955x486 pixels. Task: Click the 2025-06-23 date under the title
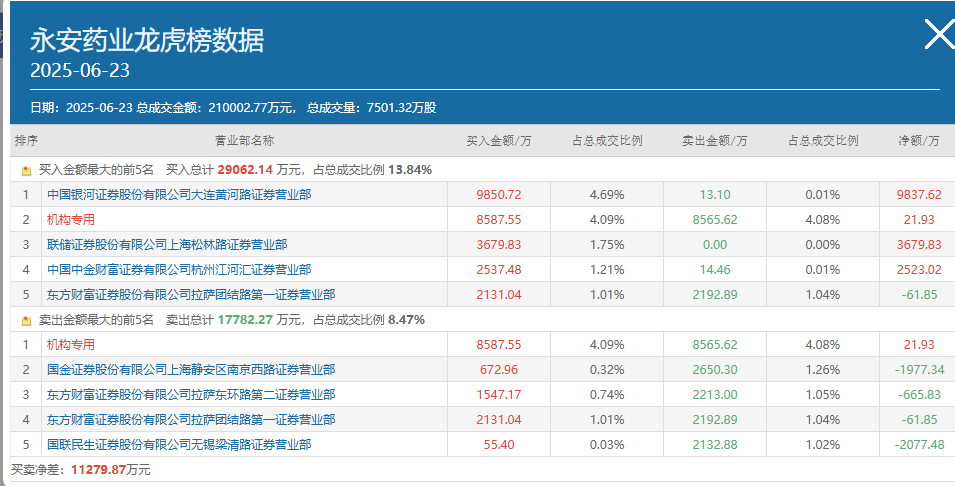click(80, 71)
